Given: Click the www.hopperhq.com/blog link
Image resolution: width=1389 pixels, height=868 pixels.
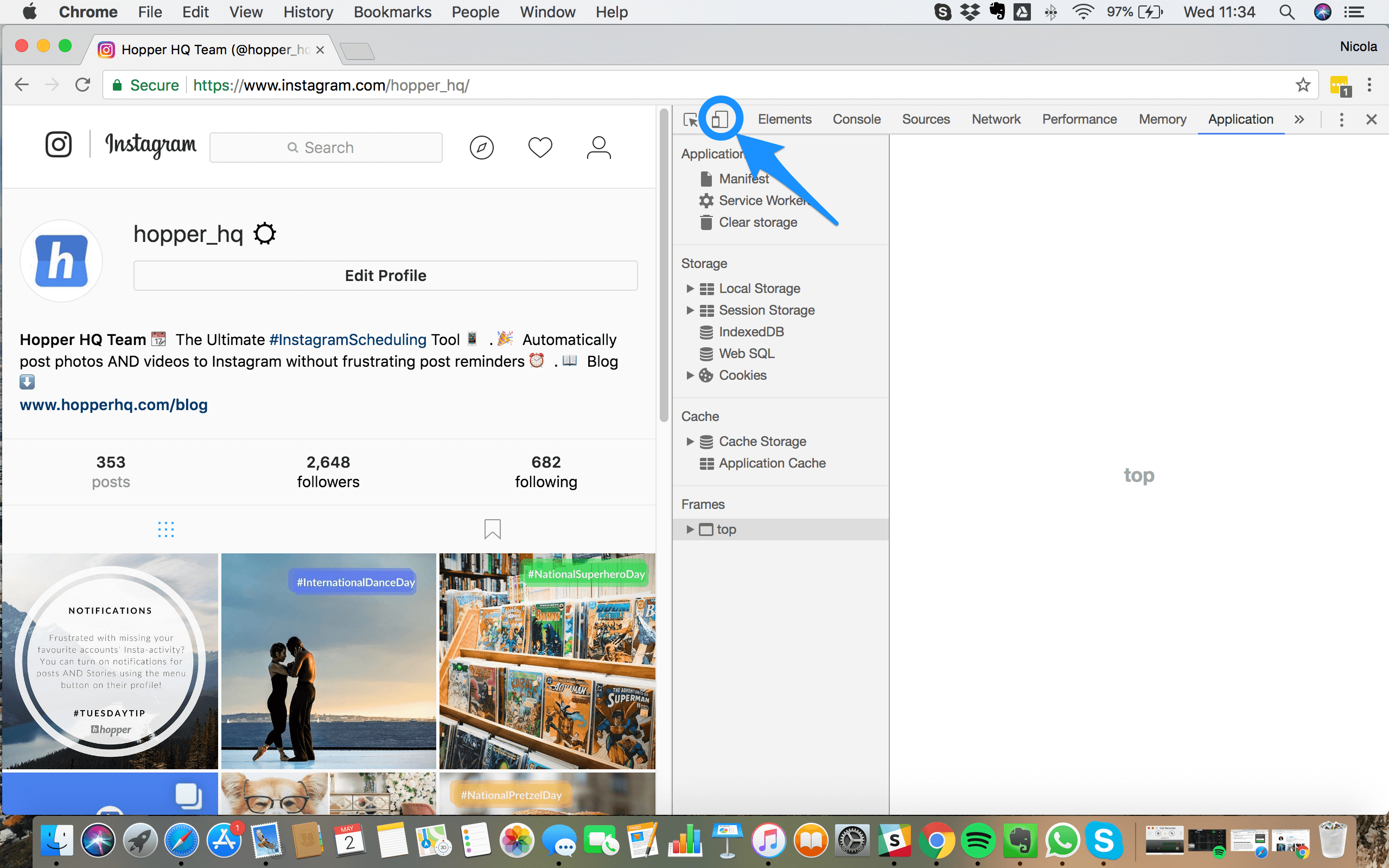Looking at the screenshot, I should pyautogui.click(x=114, y=404).
